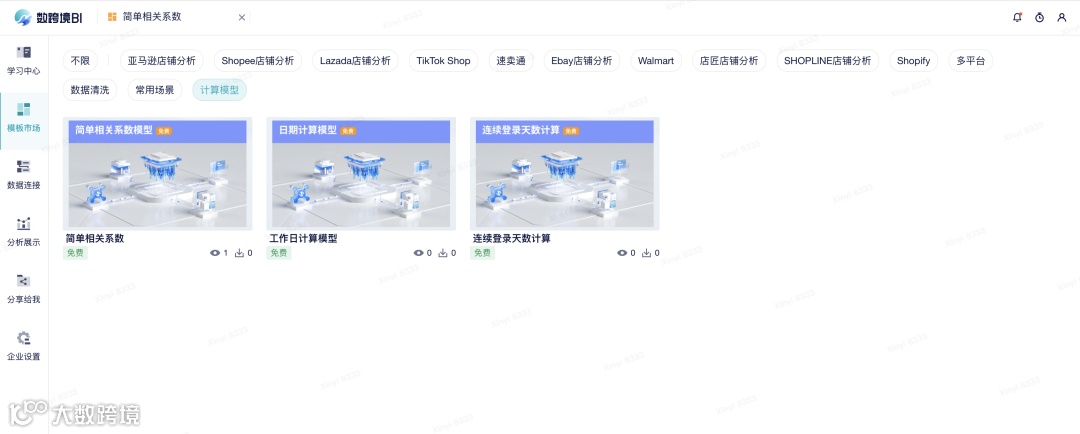Click the view eye icon for 连续登录天数计算
Image resolution: width=1080 pixels, height=434 pixels.
(x=622, y=253)
